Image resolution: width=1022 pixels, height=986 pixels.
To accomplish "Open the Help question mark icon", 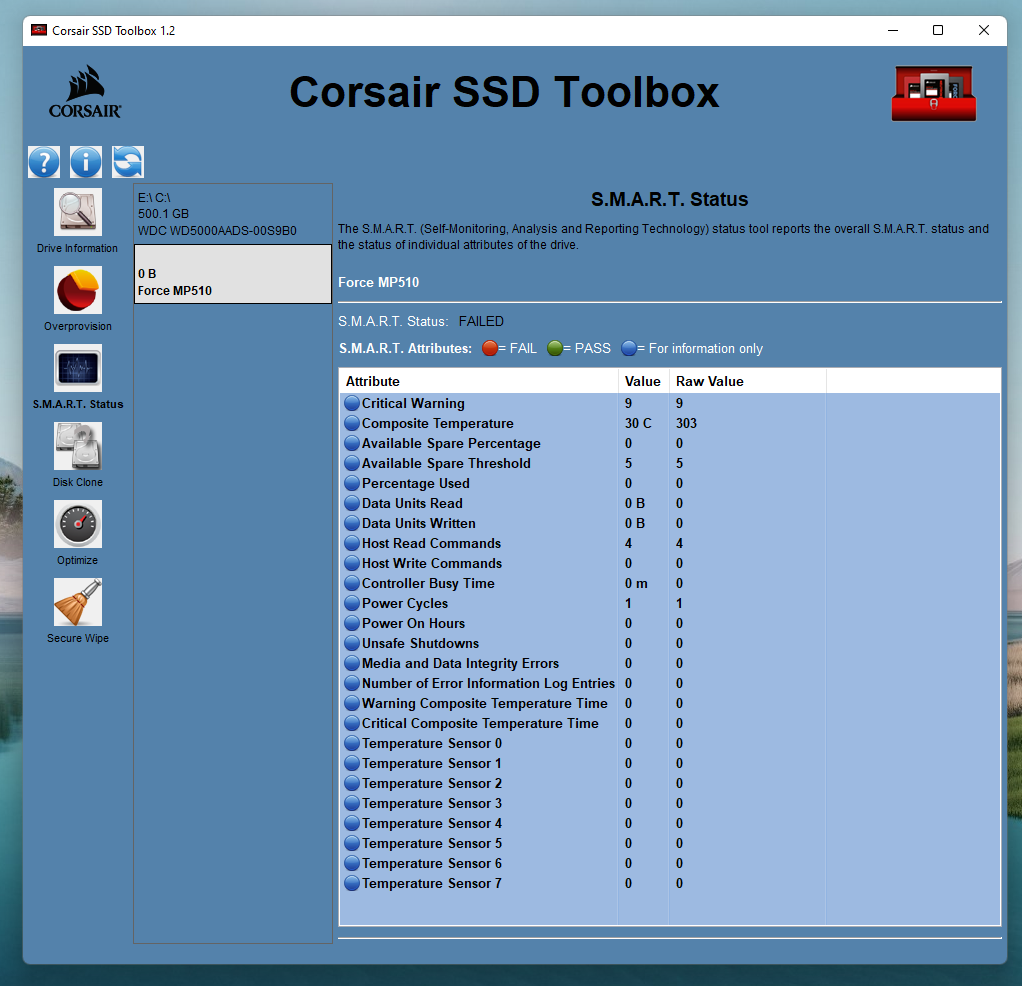I will click(44, 162).
